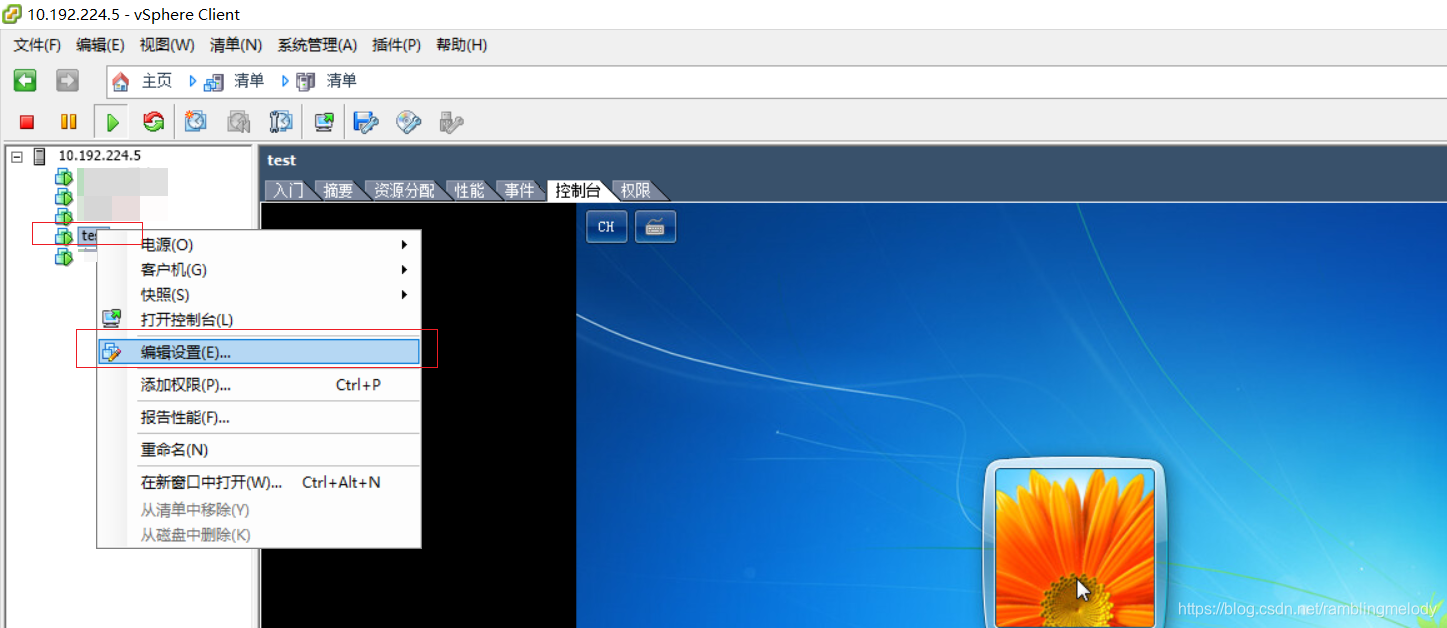Click the VM icon beside the test entry
1447x628 pixels.
(x=64, y=236)
